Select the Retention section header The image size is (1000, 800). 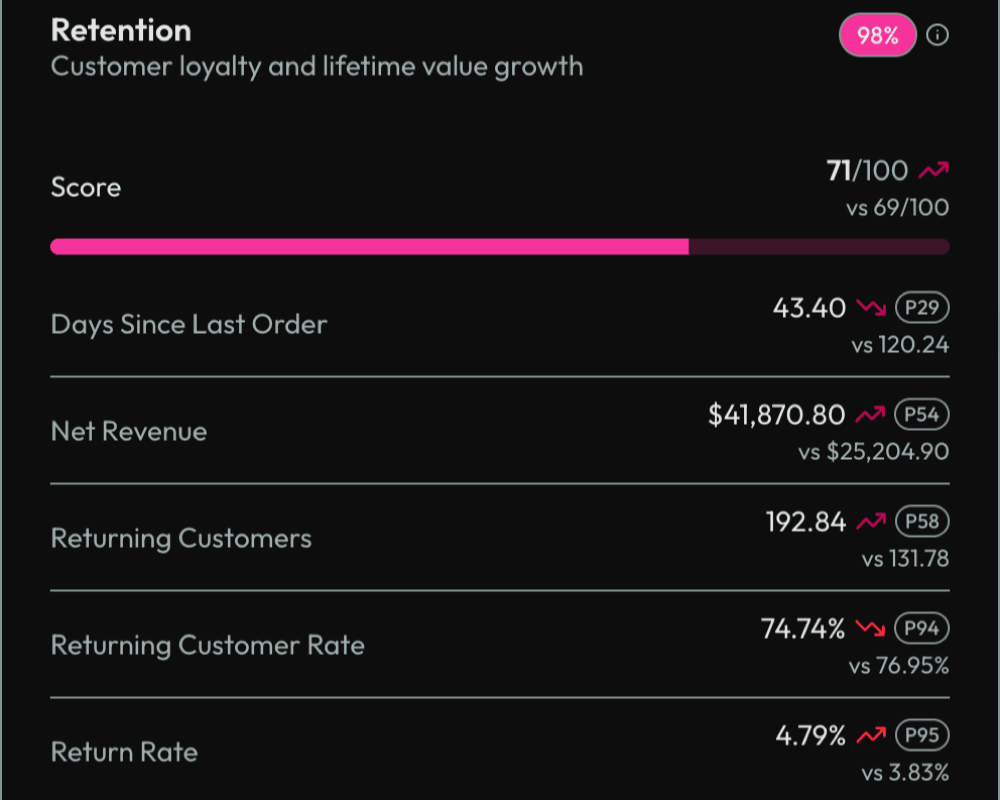[x=121, y=30]
